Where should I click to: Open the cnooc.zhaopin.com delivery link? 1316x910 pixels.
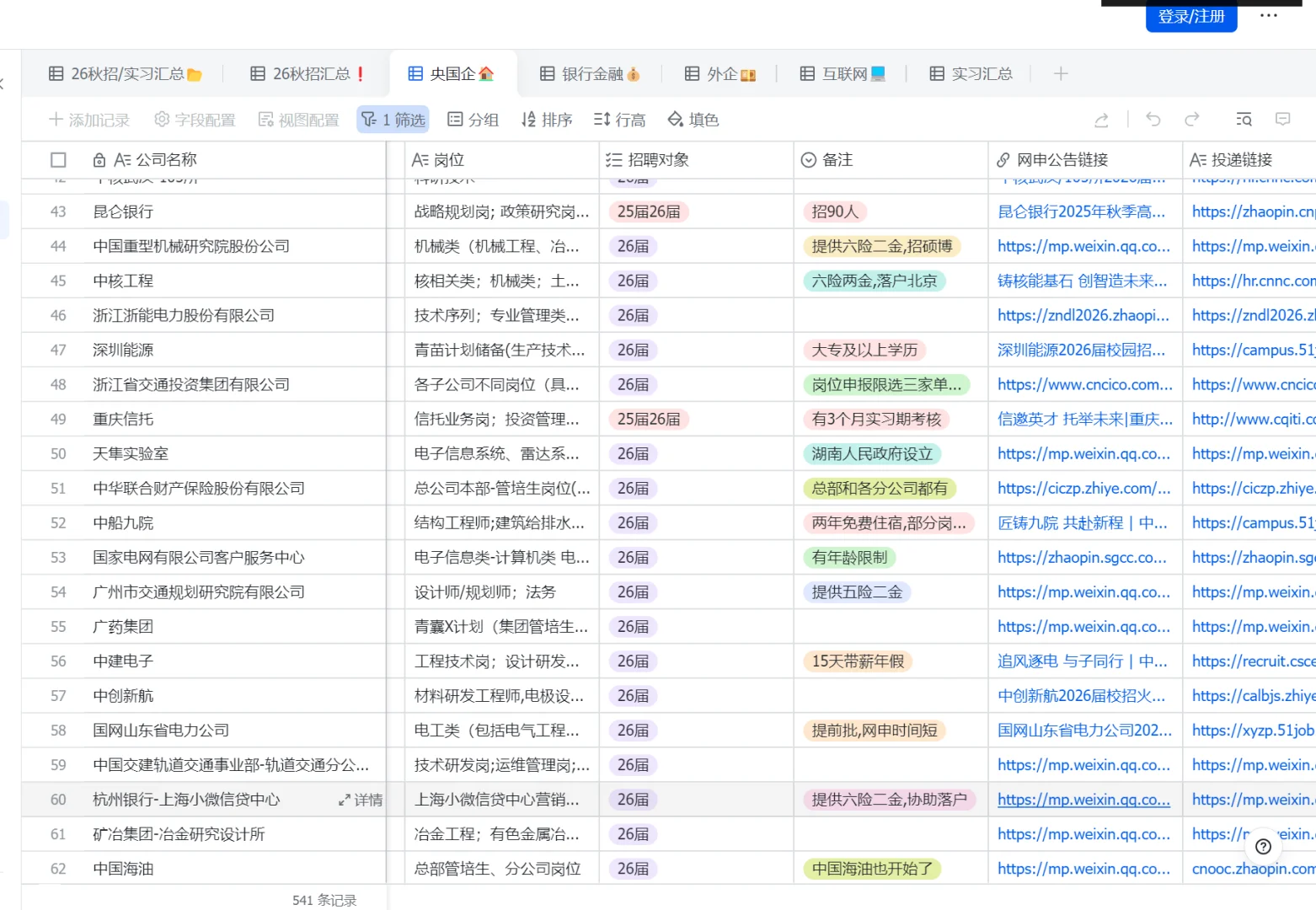tap(1254, 869)
